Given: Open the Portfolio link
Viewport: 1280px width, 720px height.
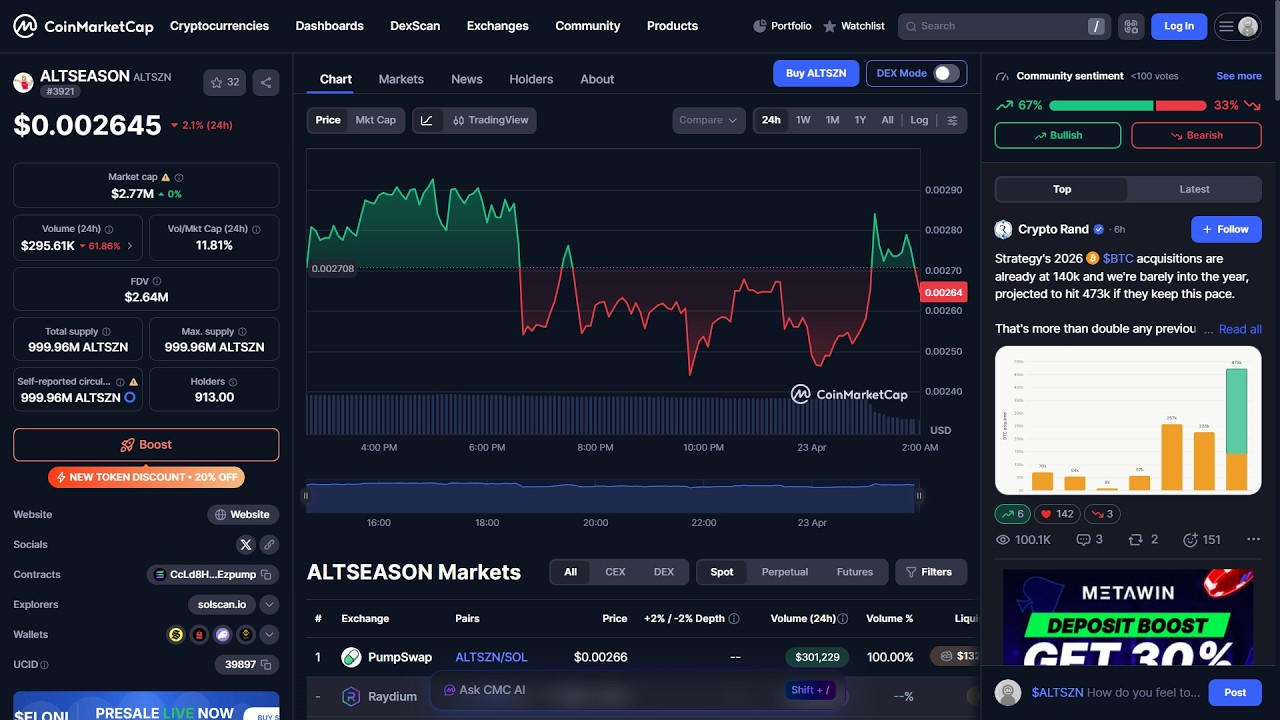Looking at the screenshot, I should coord(782,26).
